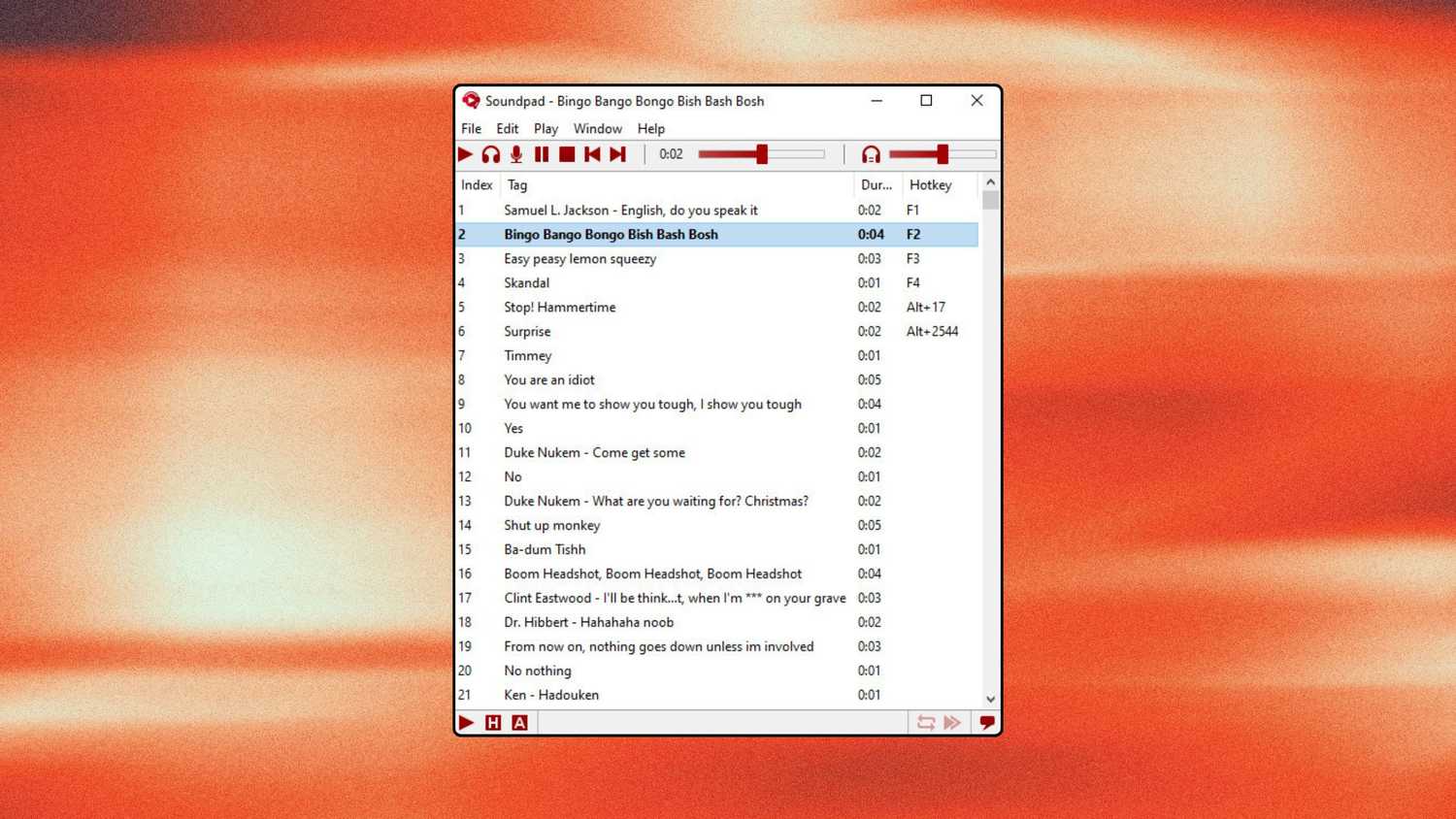Click the 'H' hotkeys icon in the status bar

493,722
